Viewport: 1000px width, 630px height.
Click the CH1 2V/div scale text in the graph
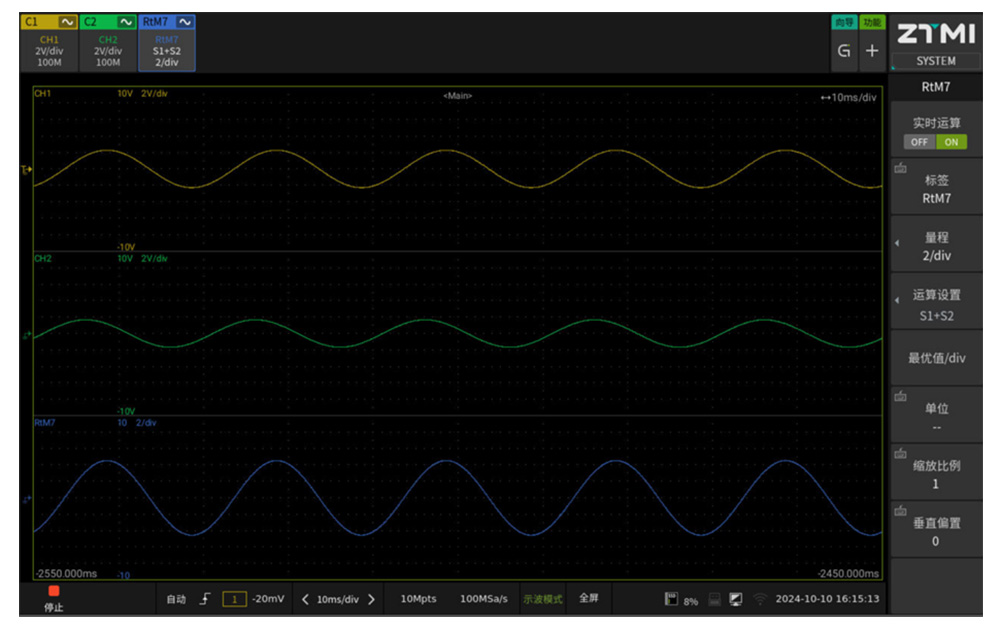click(154, 94)
